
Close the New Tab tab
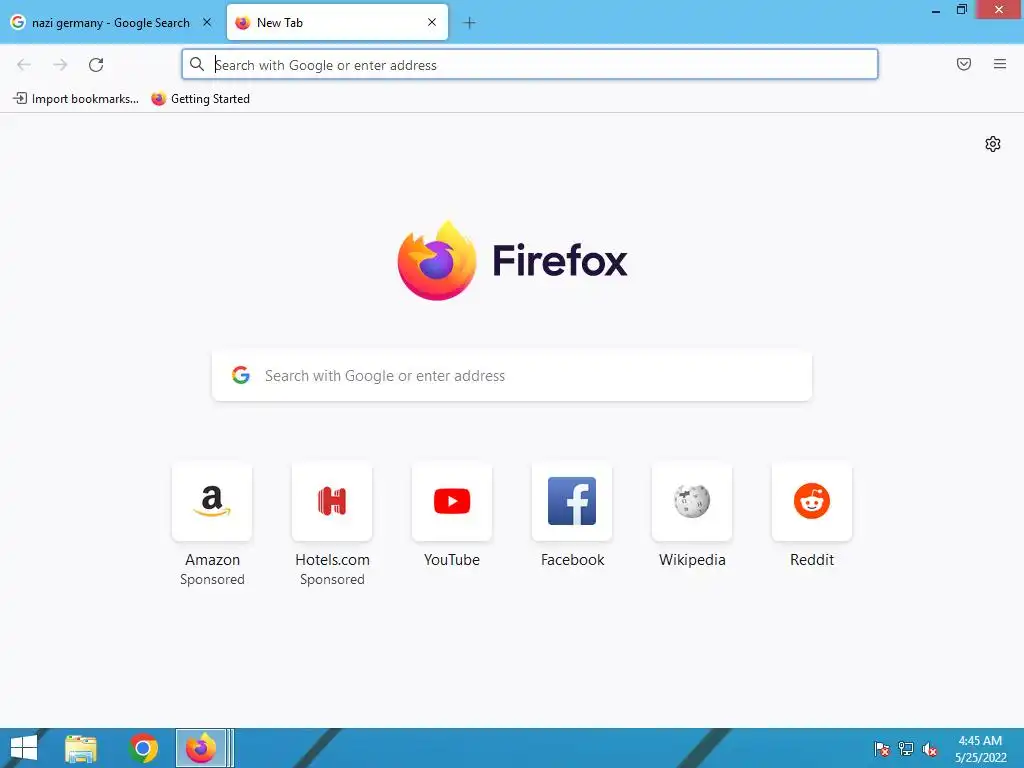432,22
